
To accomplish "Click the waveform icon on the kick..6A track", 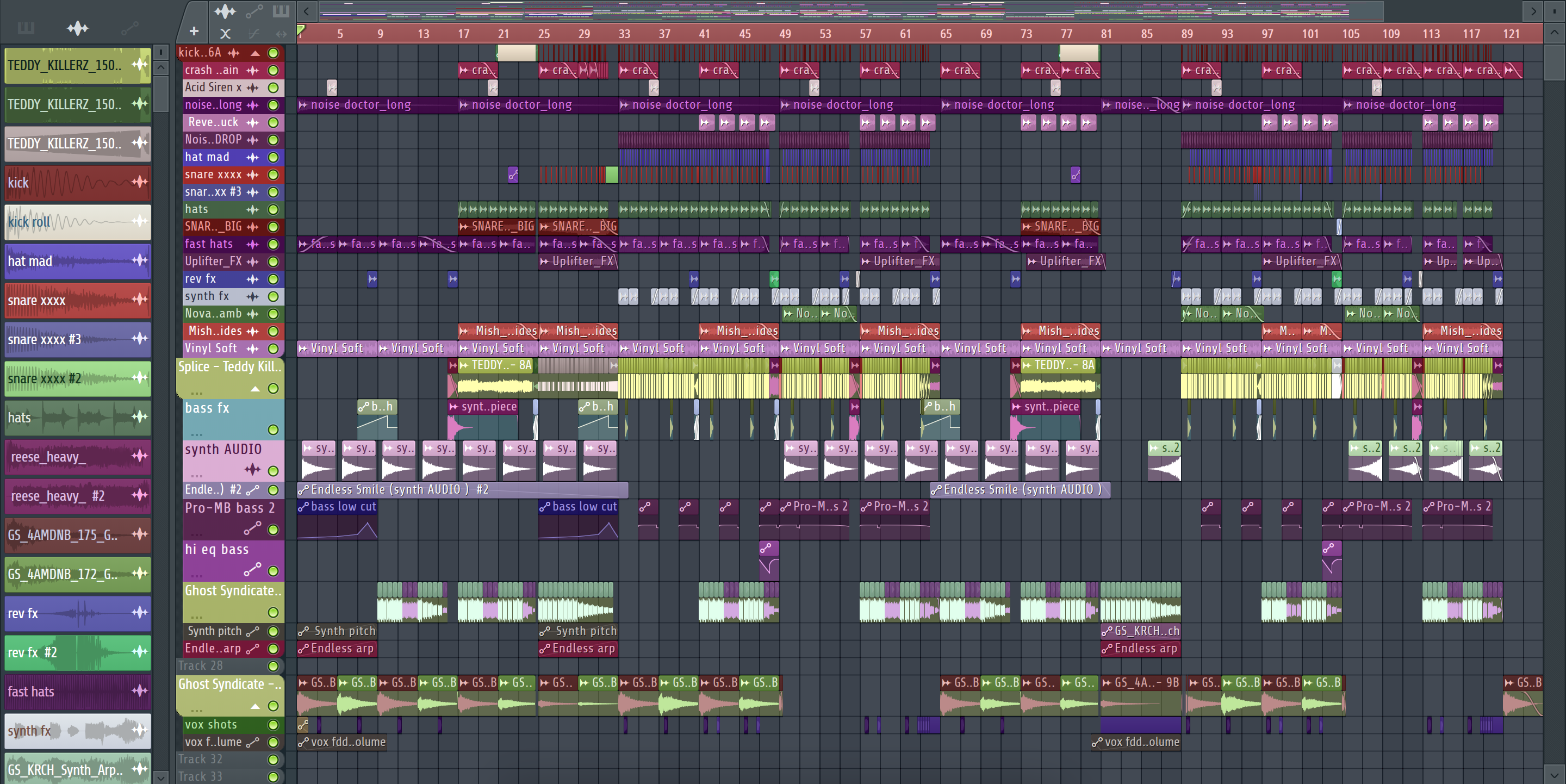I will [233, 53].
